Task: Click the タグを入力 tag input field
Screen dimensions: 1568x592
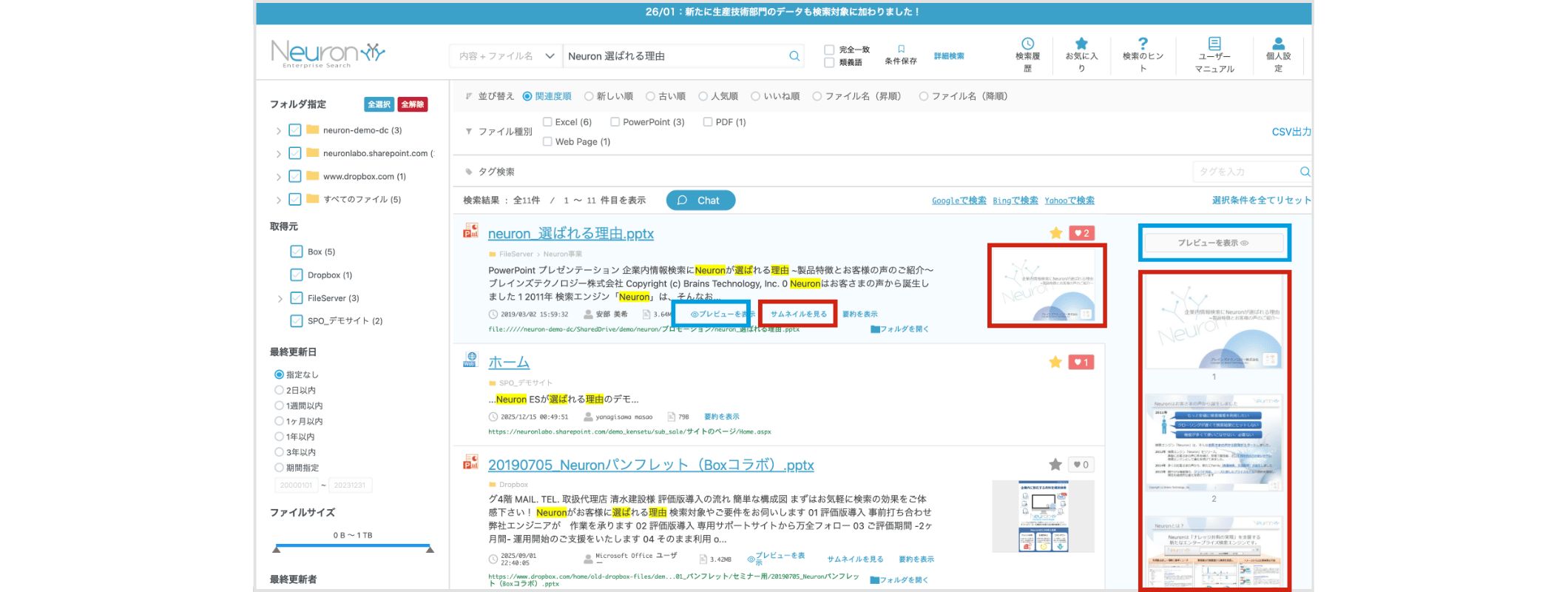Action: pyautogui.click(x=1246, y=172)
